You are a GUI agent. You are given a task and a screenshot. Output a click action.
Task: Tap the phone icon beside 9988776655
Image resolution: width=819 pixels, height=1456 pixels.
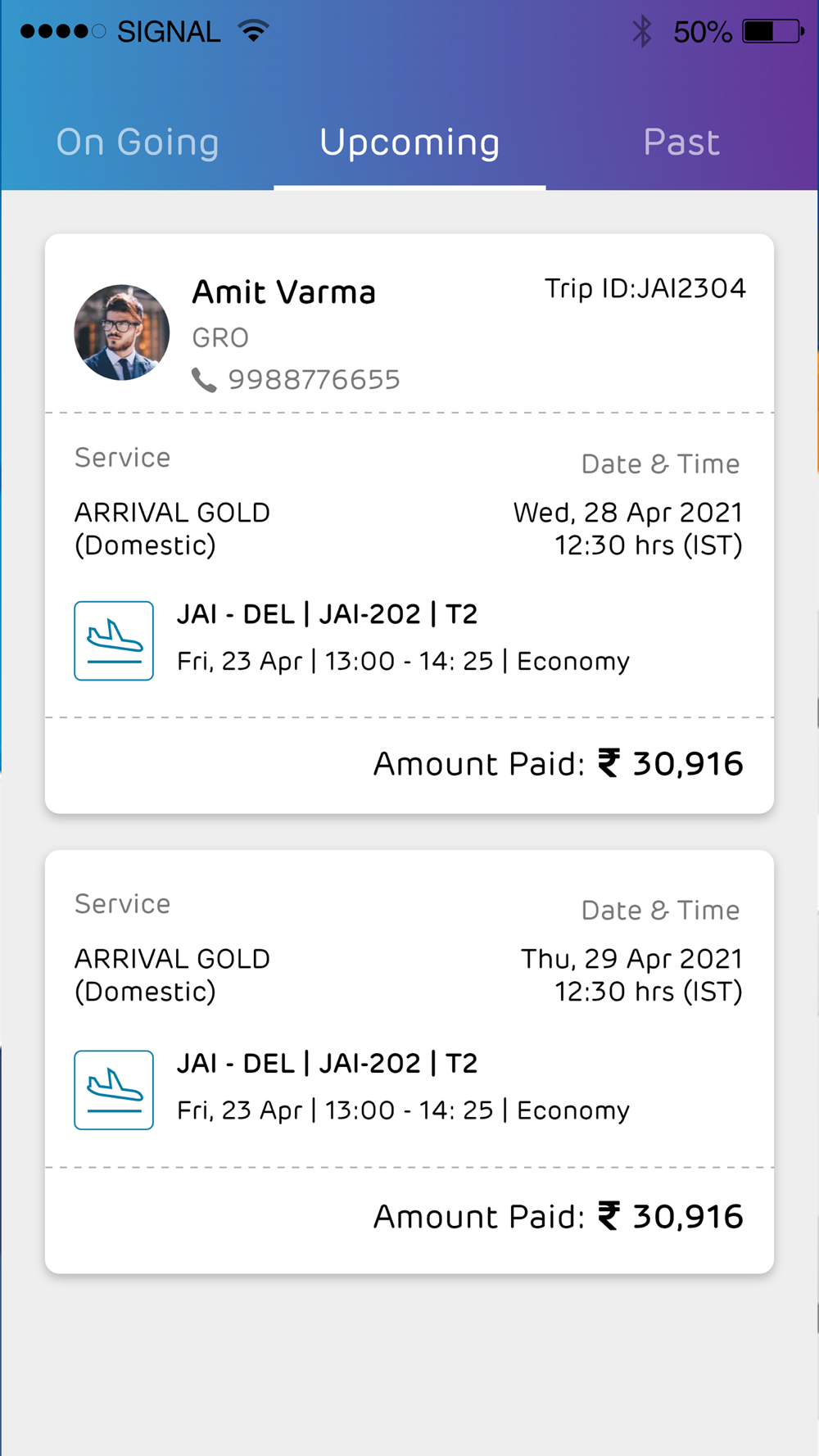tap(204, 380)
